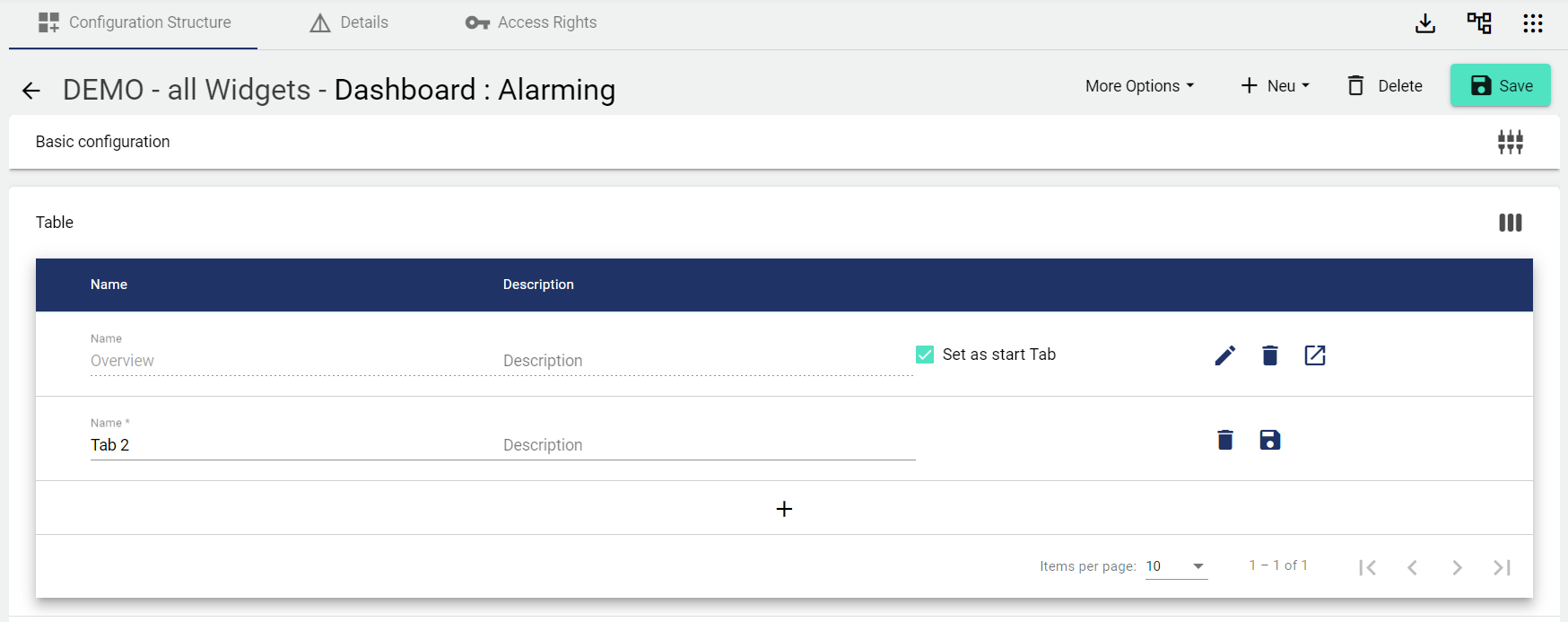This screenshot has height=622, width=1568.
Task: Delete the Overview row via trash icon
Action: [1269, 355]
